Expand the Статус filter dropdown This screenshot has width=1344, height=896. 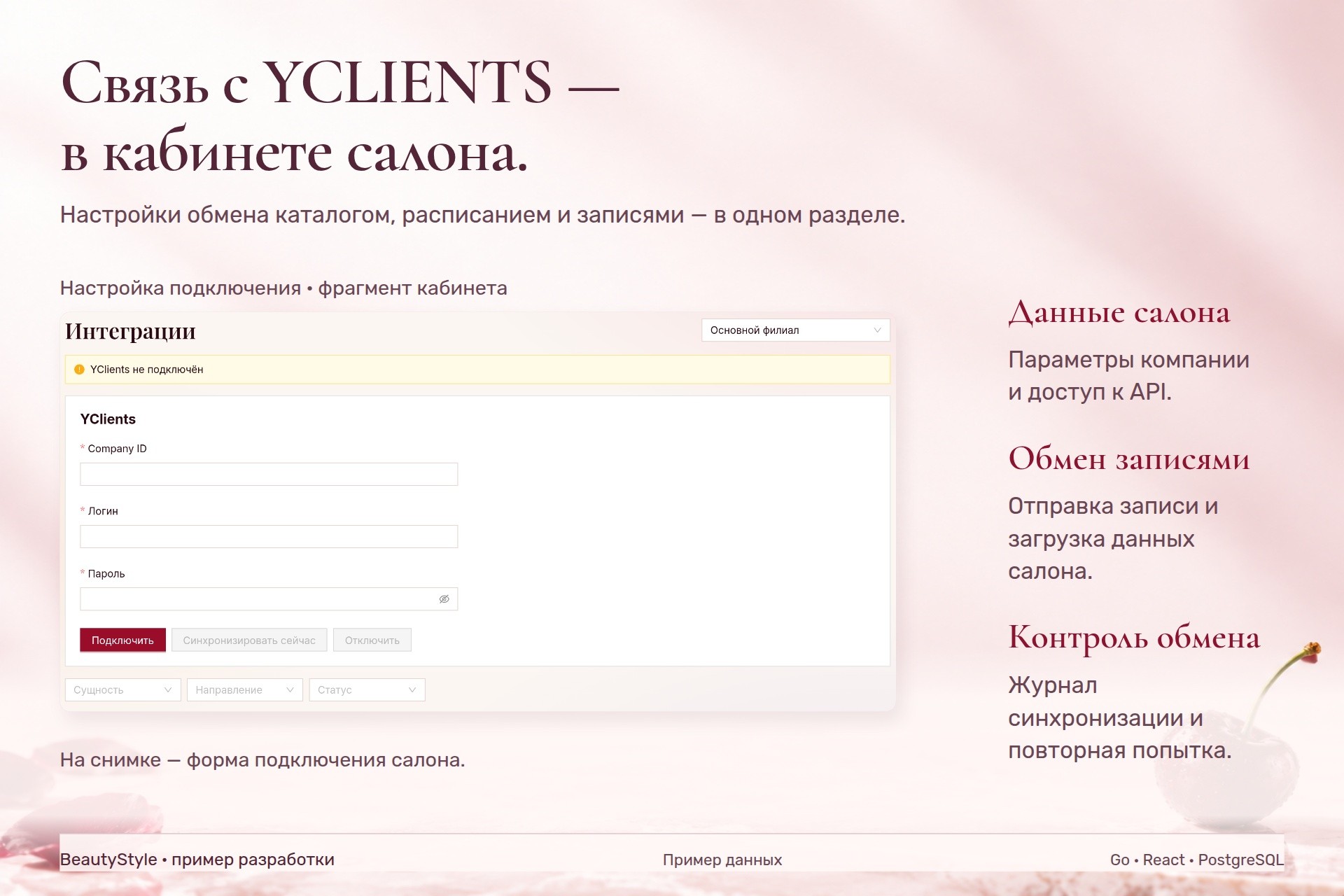coord(367,690)
